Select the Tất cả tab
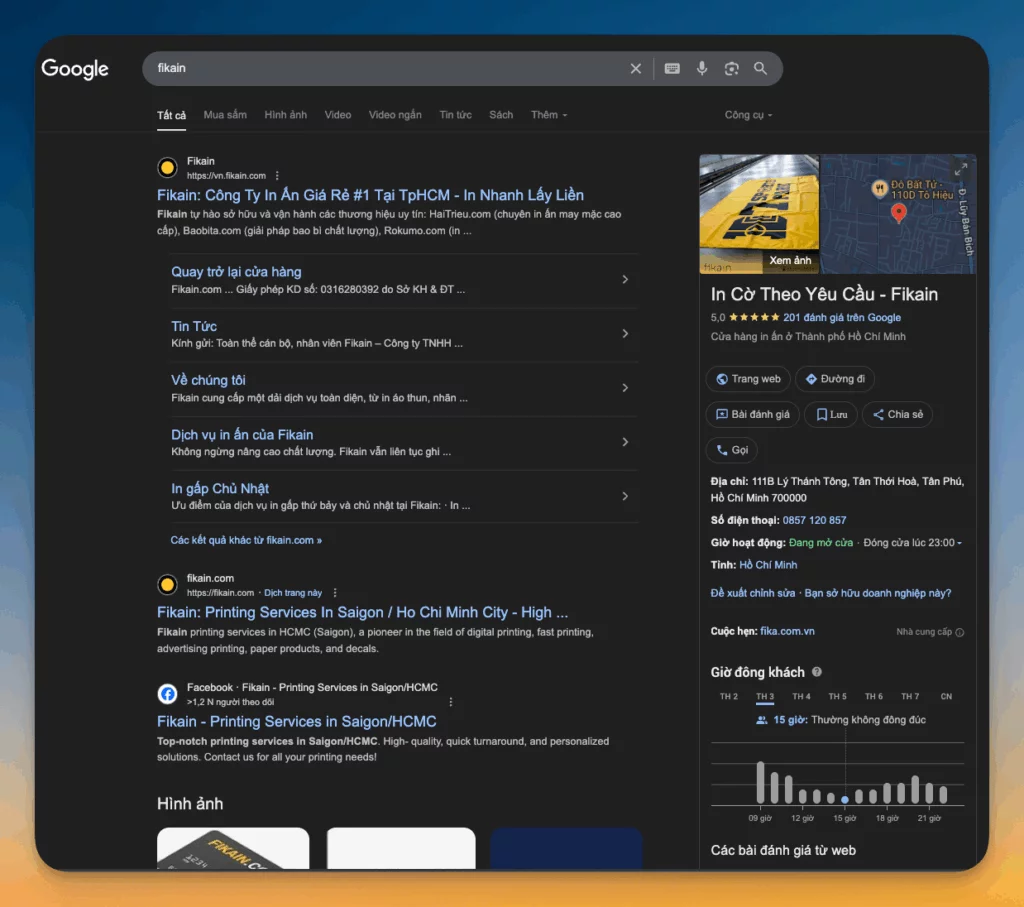Image resolution: width=1024 pixels, height=907 pixels. coord(171,116)
